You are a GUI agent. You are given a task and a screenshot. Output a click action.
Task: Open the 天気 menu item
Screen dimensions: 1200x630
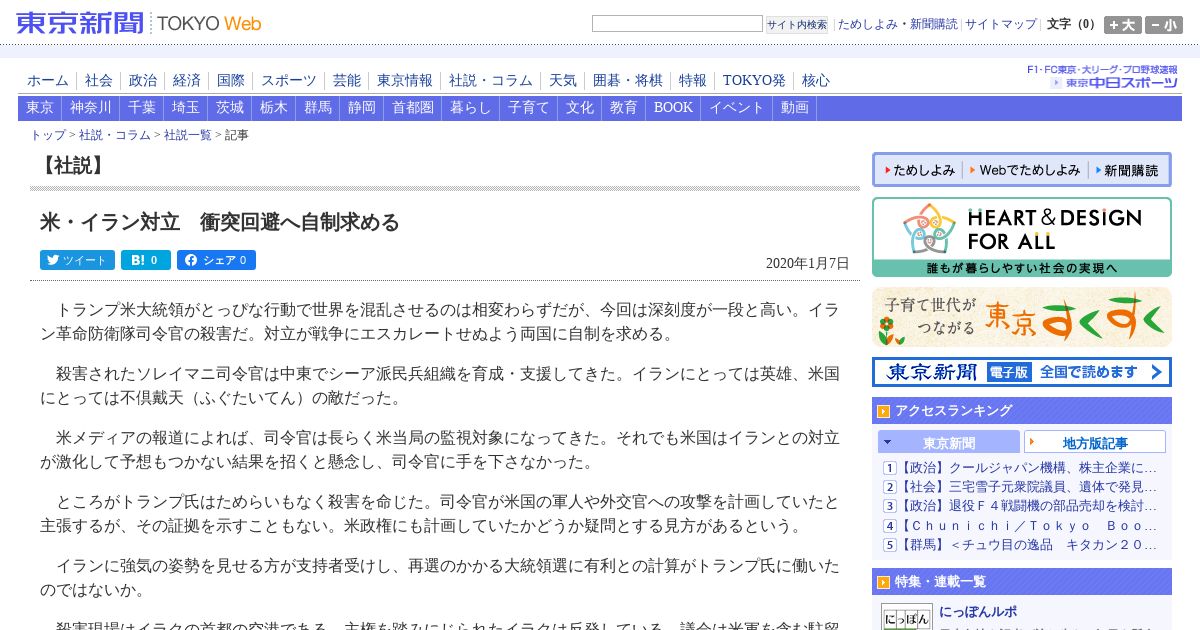coord(563,81)
